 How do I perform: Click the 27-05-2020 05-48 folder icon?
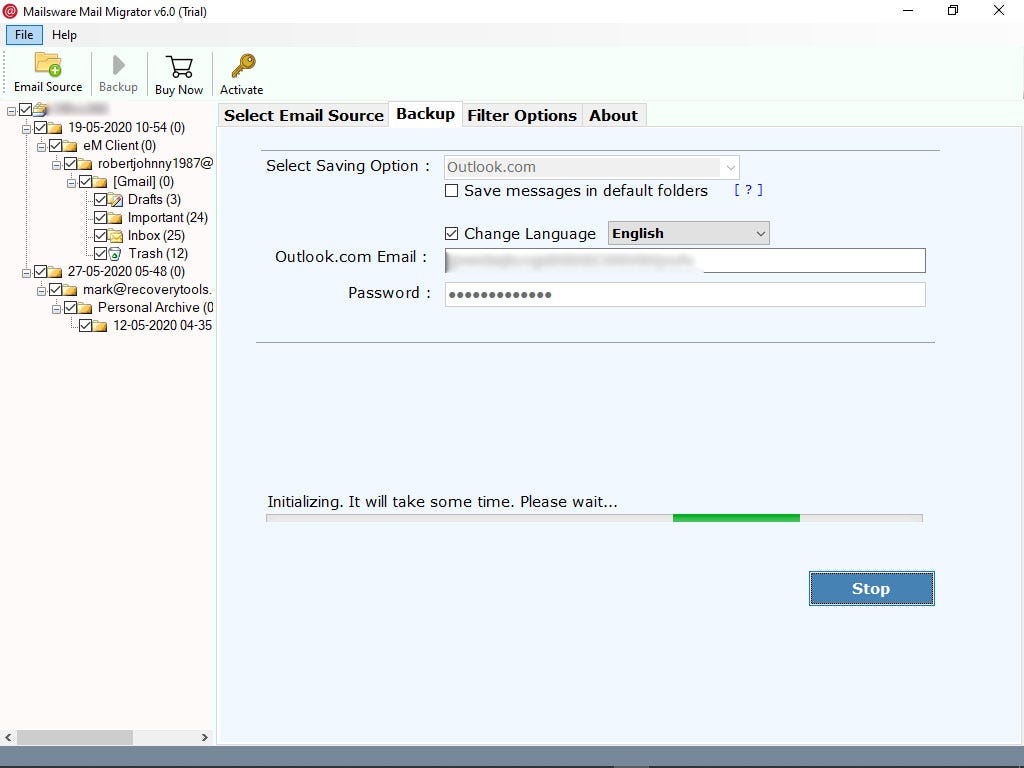point(55,272)
